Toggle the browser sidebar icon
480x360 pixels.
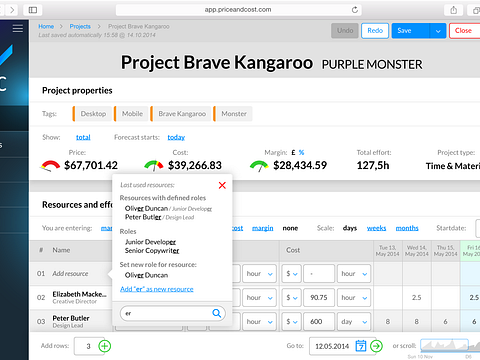[x=33, y=10]
